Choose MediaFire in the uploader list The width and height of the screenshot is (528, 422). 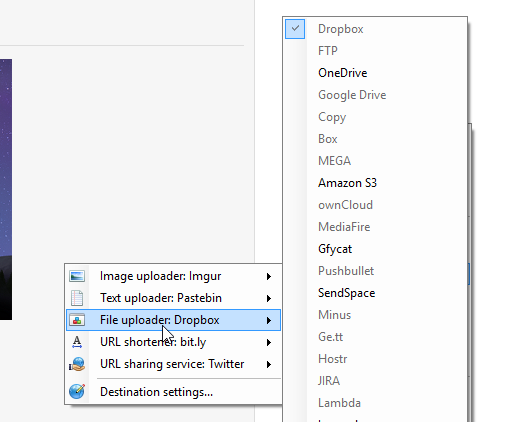[375, 227]
